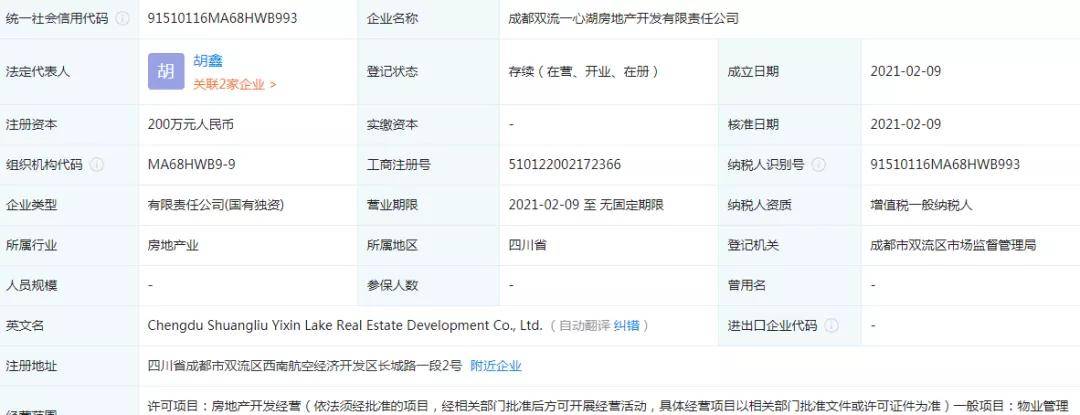Screen dimensions: 1080x415
Task: Click the 登记机关 label cell
Action: (789, 245)
